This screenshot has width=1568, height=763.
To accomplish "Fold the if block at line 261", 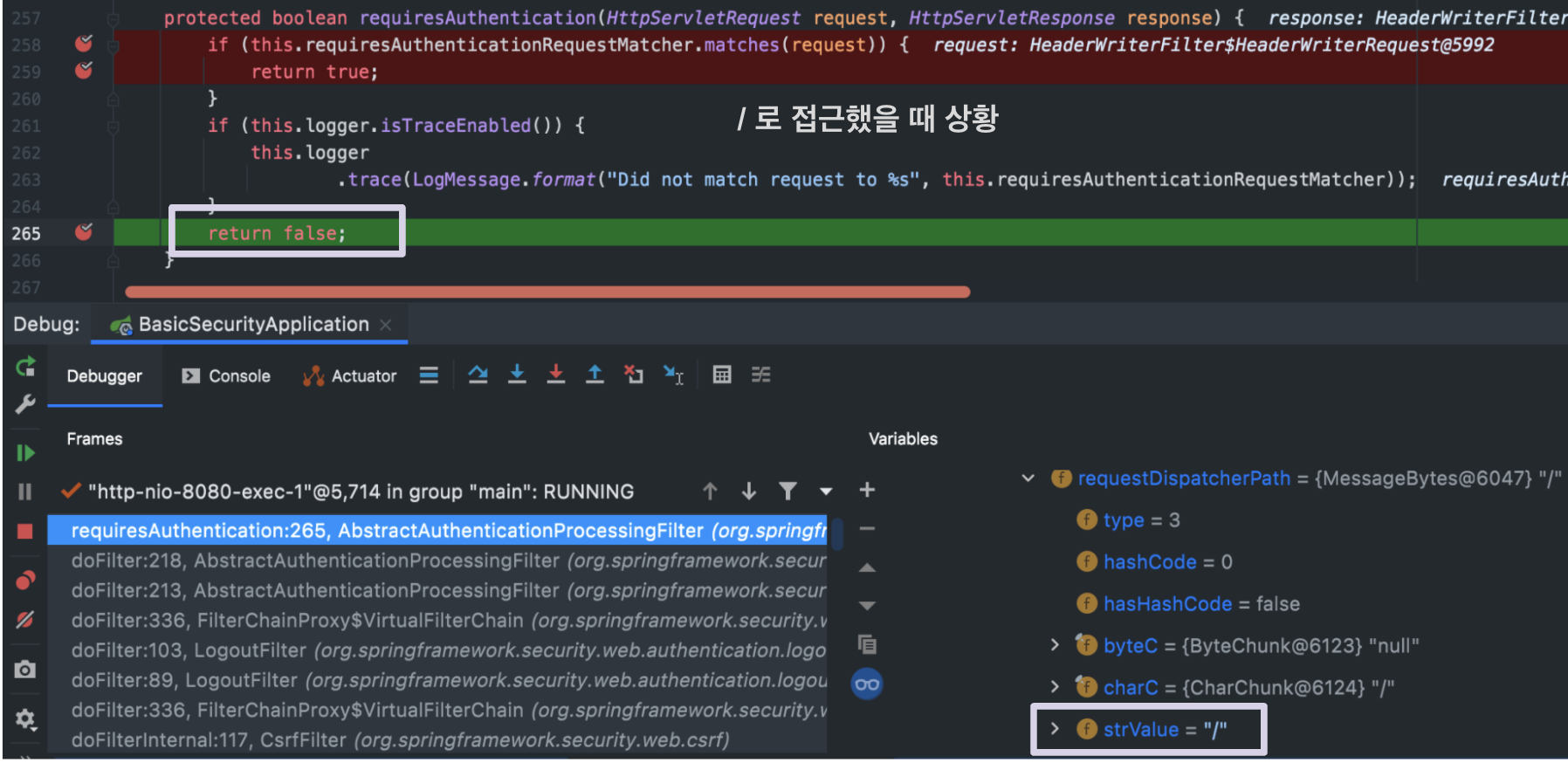I will point(113,127).
